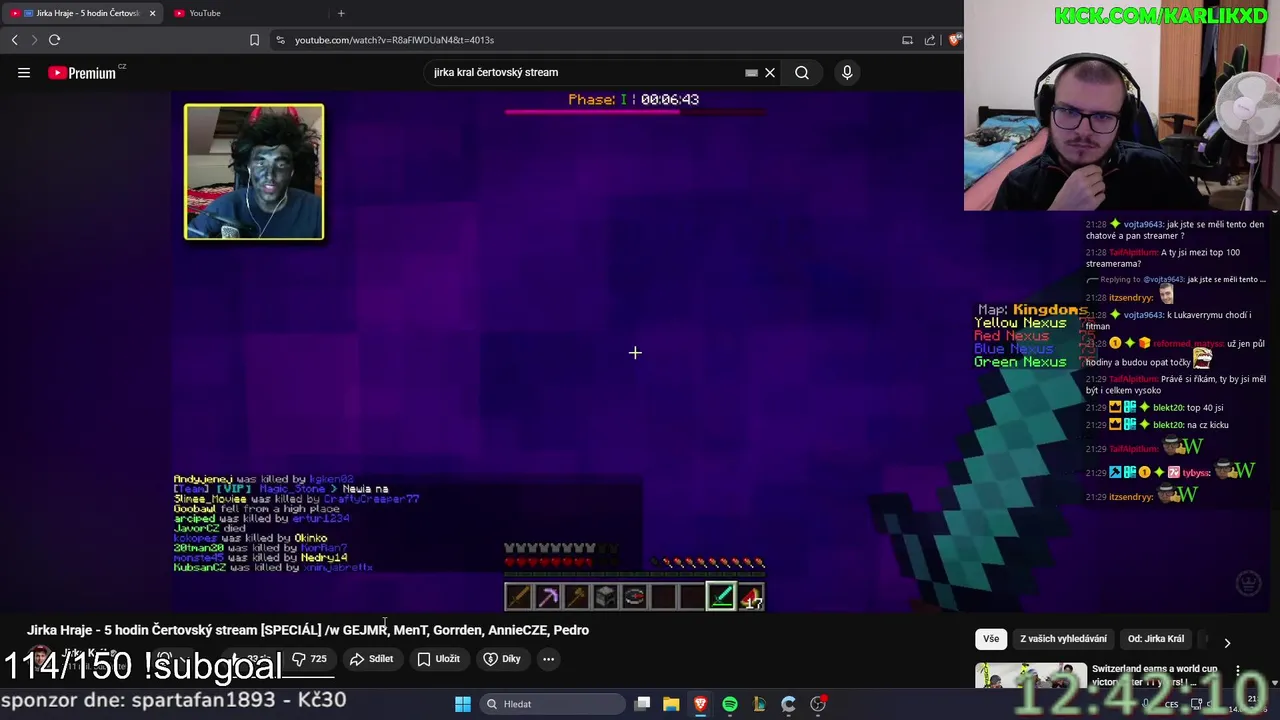
Task: Send thanks via Díky button
Action: pos(502,659)
